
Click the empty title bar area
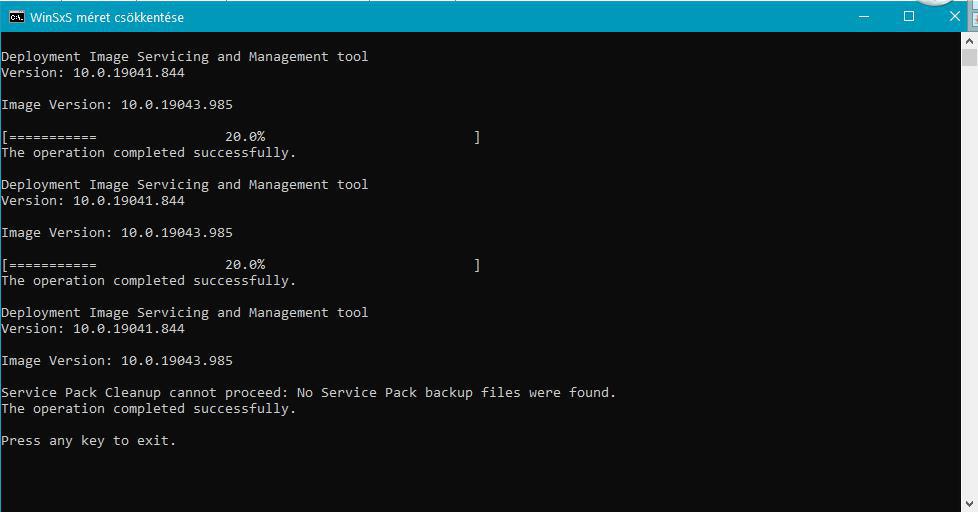tap(500, 17)
